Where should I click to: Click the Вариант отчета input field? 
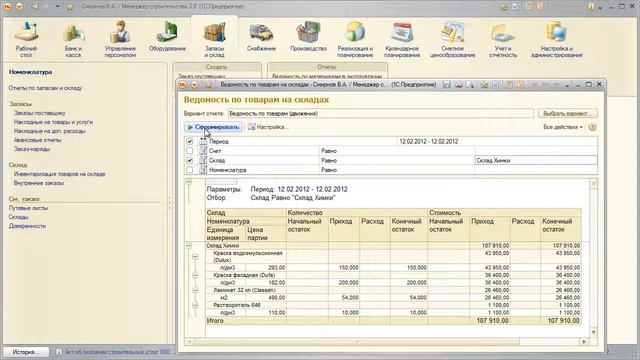(380, 113)
